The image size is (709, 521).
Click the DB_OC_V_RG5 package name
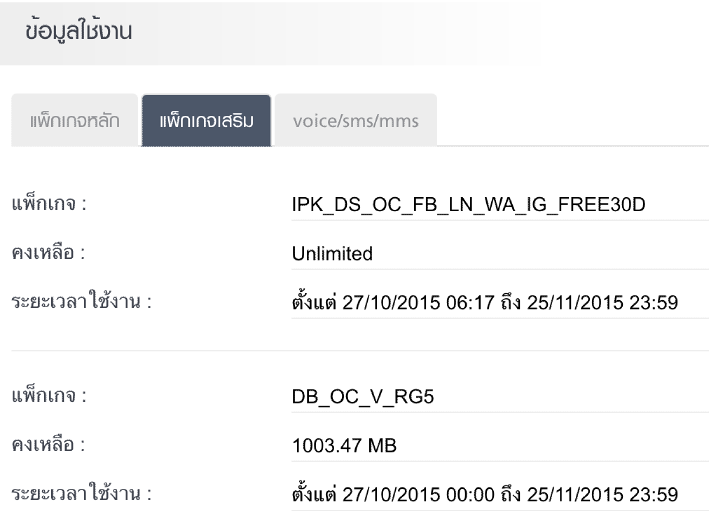[x=355, y=397]
